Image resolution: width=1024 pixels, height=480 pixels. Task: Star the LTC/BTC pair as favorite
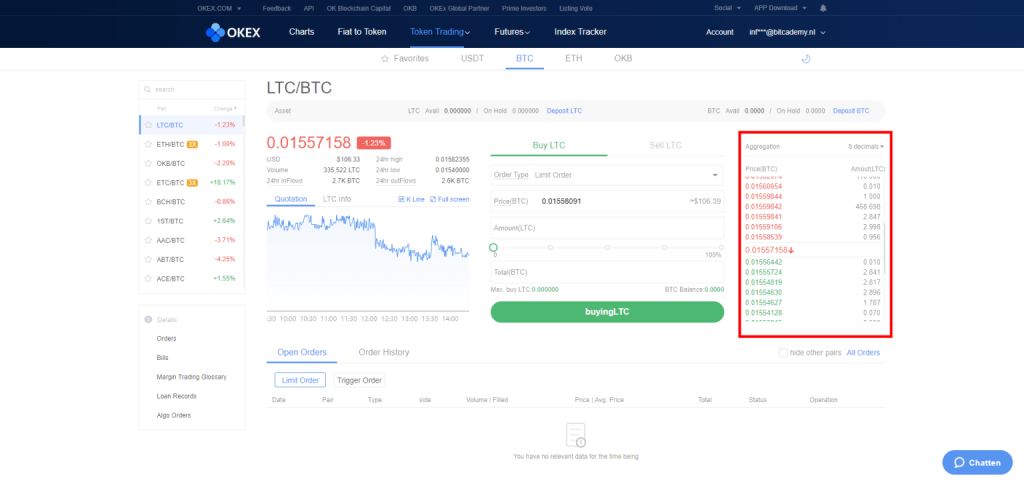tap(148, 125)
